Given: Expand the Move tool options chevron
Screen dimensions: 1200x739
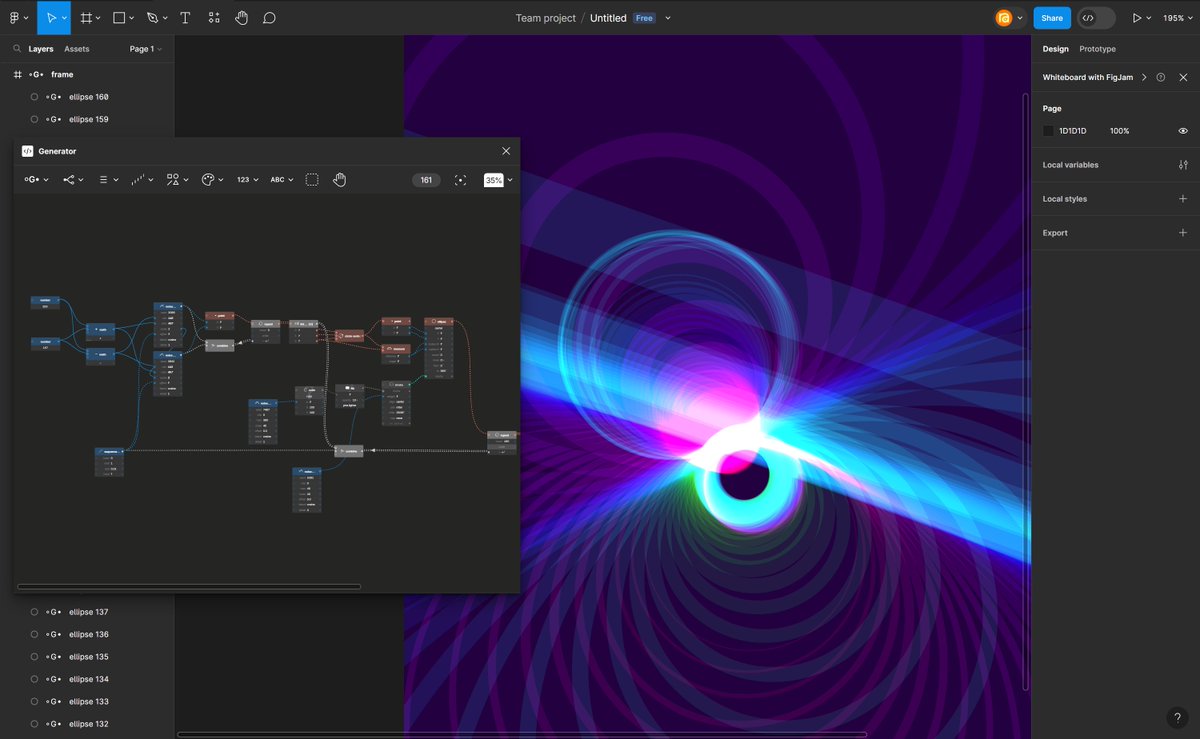Looking at the screenshot, I should (65, 18).
